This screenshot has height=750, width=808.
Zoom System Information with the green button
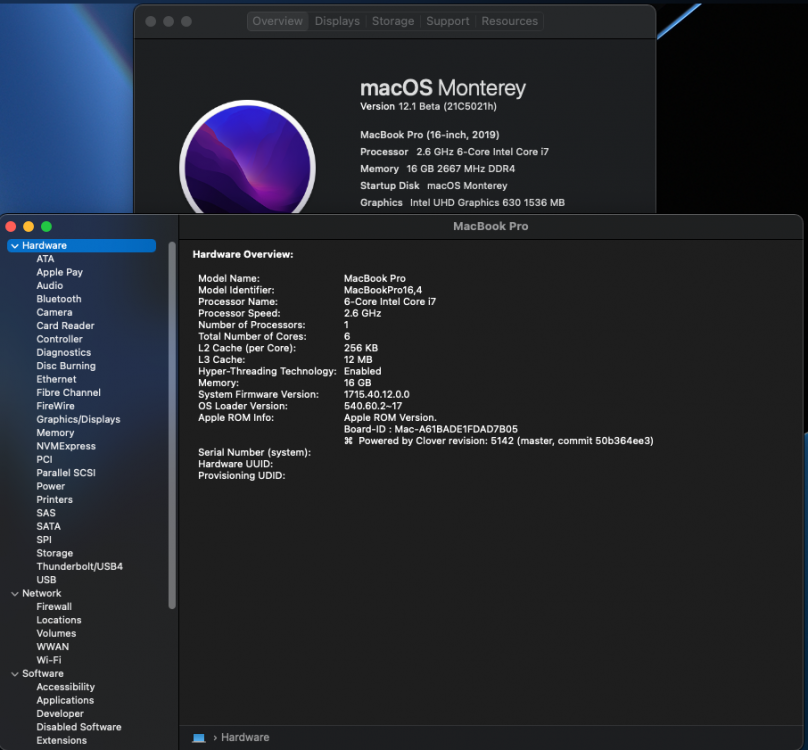(x=46, y=227)
